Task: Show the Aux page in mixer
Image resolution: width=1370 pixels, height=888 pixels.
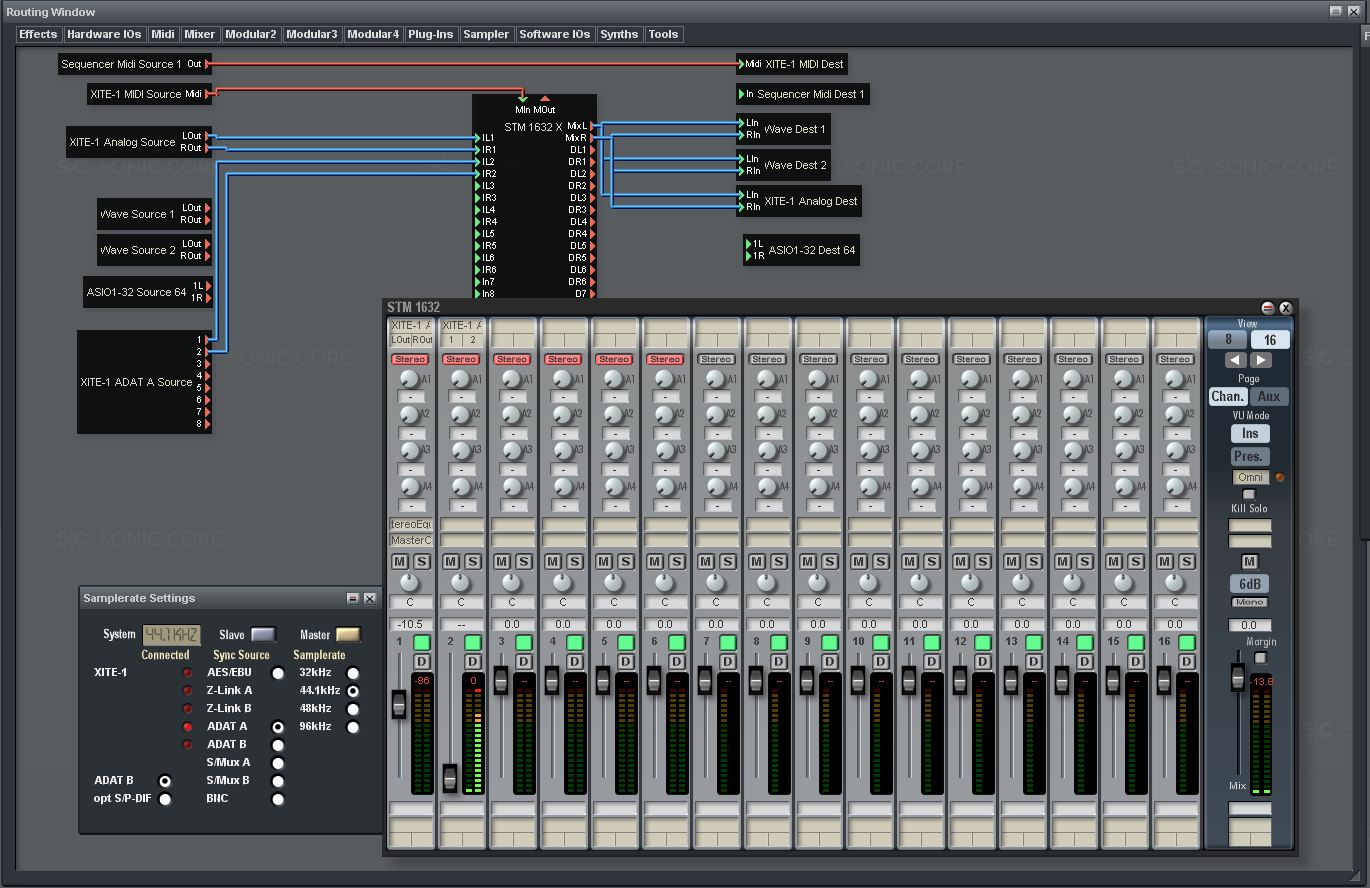Action: (1269, 396)
